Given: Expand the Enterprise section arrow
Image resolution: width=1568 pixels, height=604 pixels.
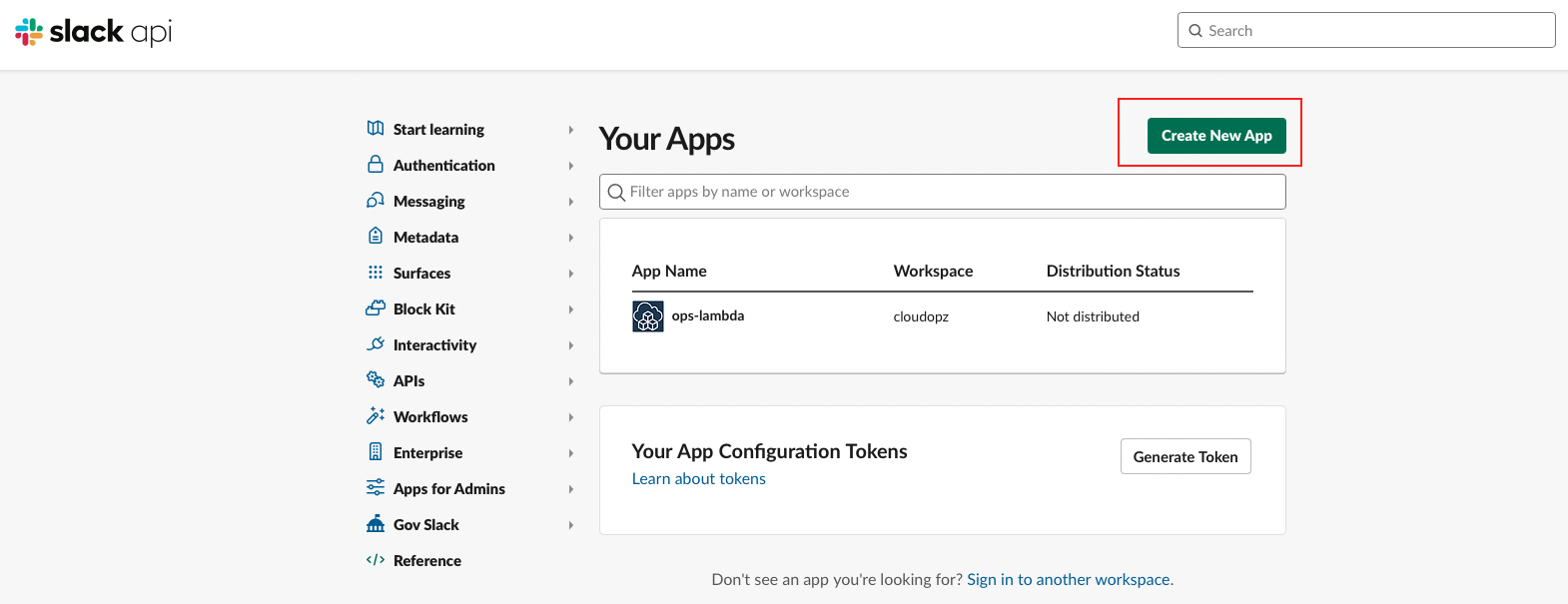Looking at the screenshot, I should point(571,453).
